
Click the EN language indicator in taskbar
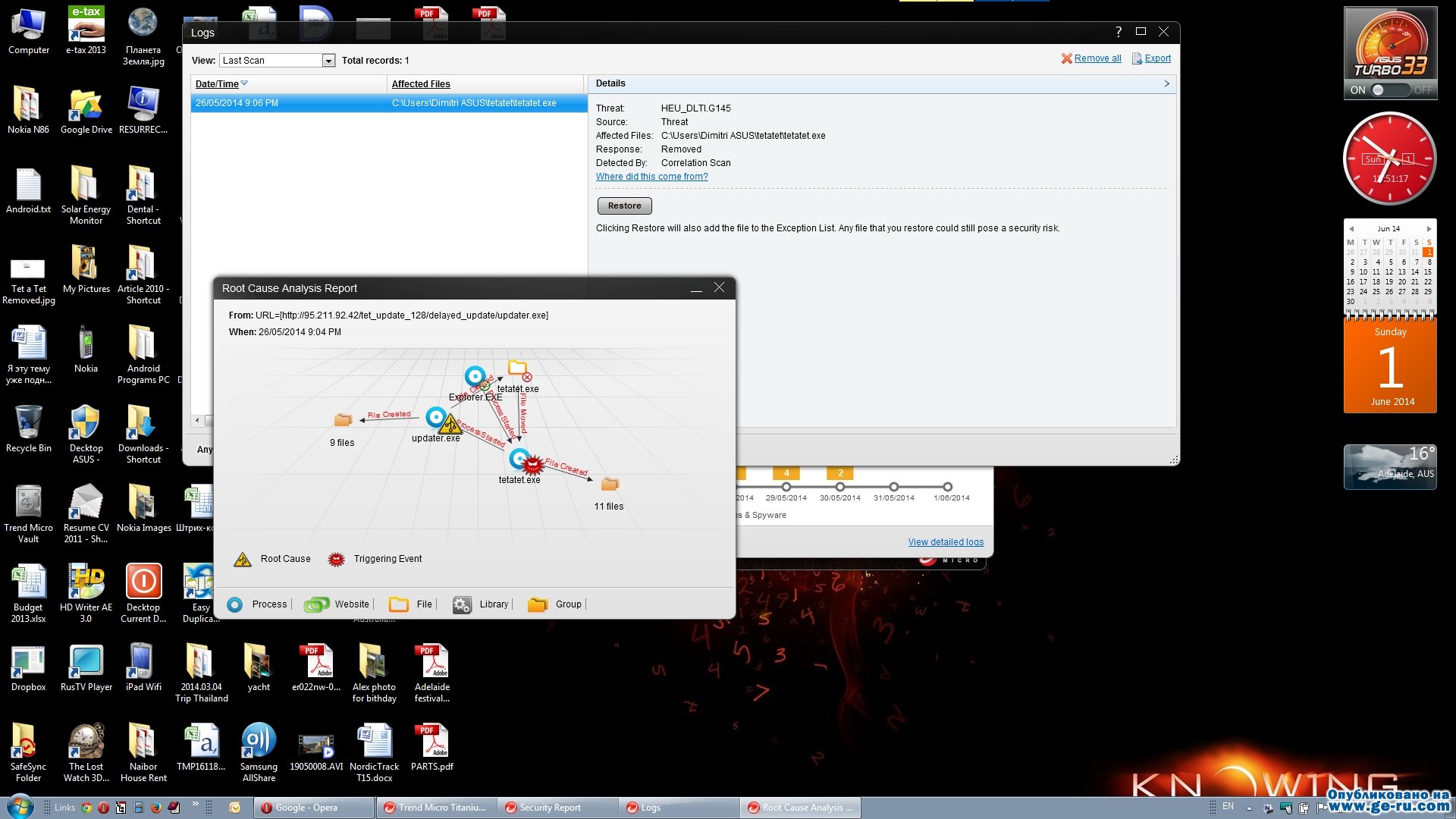click(x=1228, y=806)
